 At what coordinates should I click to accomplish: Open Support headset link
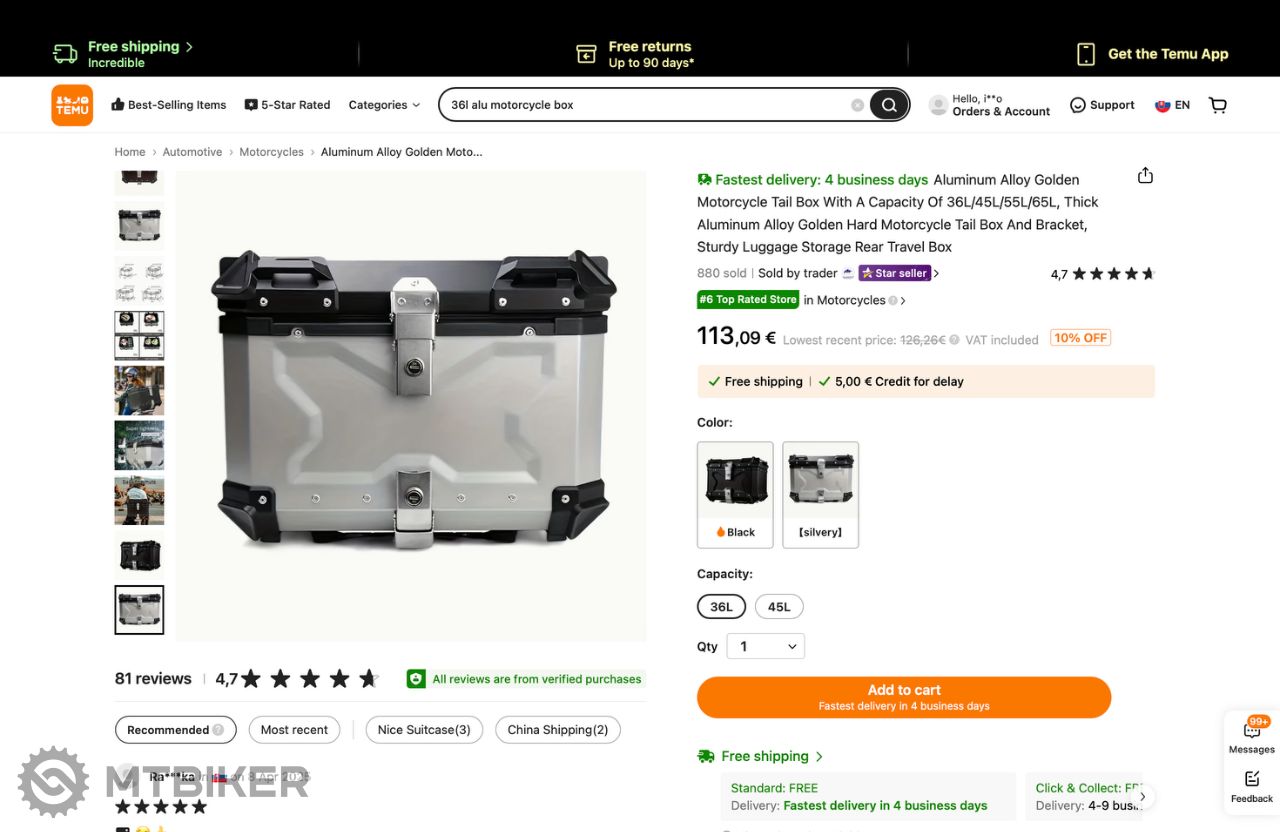[1102, 105]
